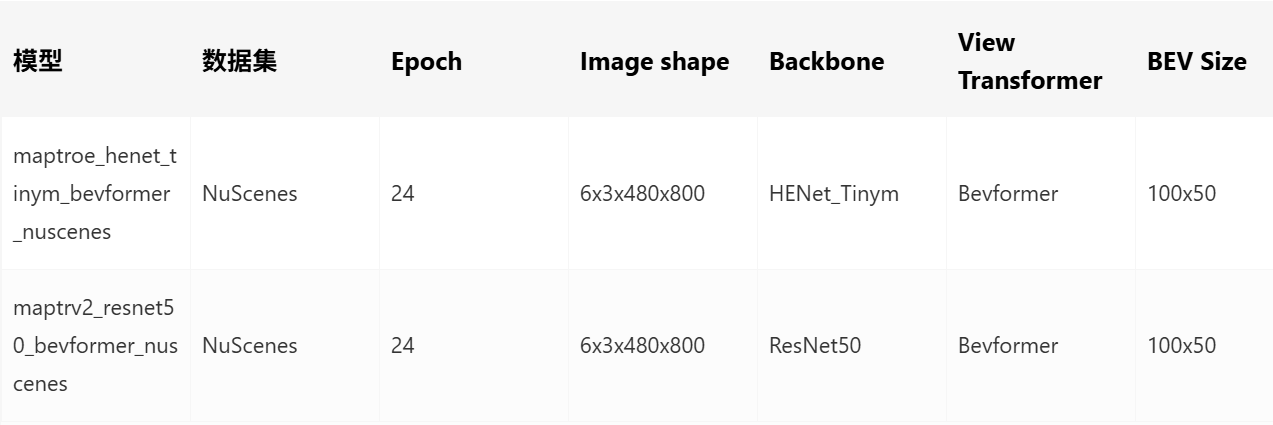
Task: Click 100x50 BEV size in ResNet50 row
Action: 1182,346
